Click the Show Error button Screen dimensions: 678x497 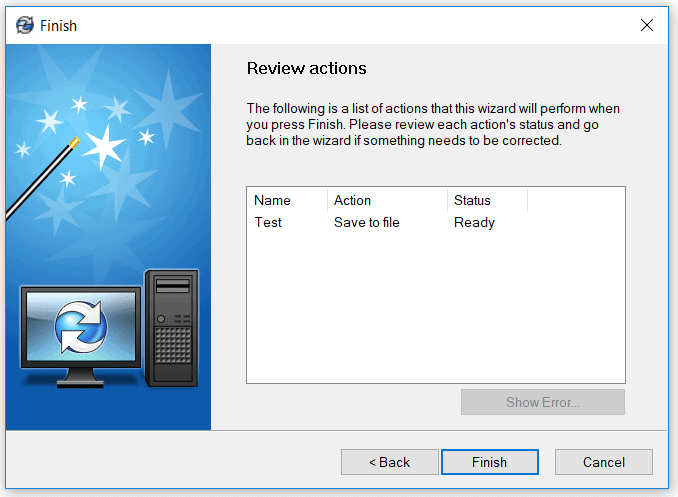(543, 402)
